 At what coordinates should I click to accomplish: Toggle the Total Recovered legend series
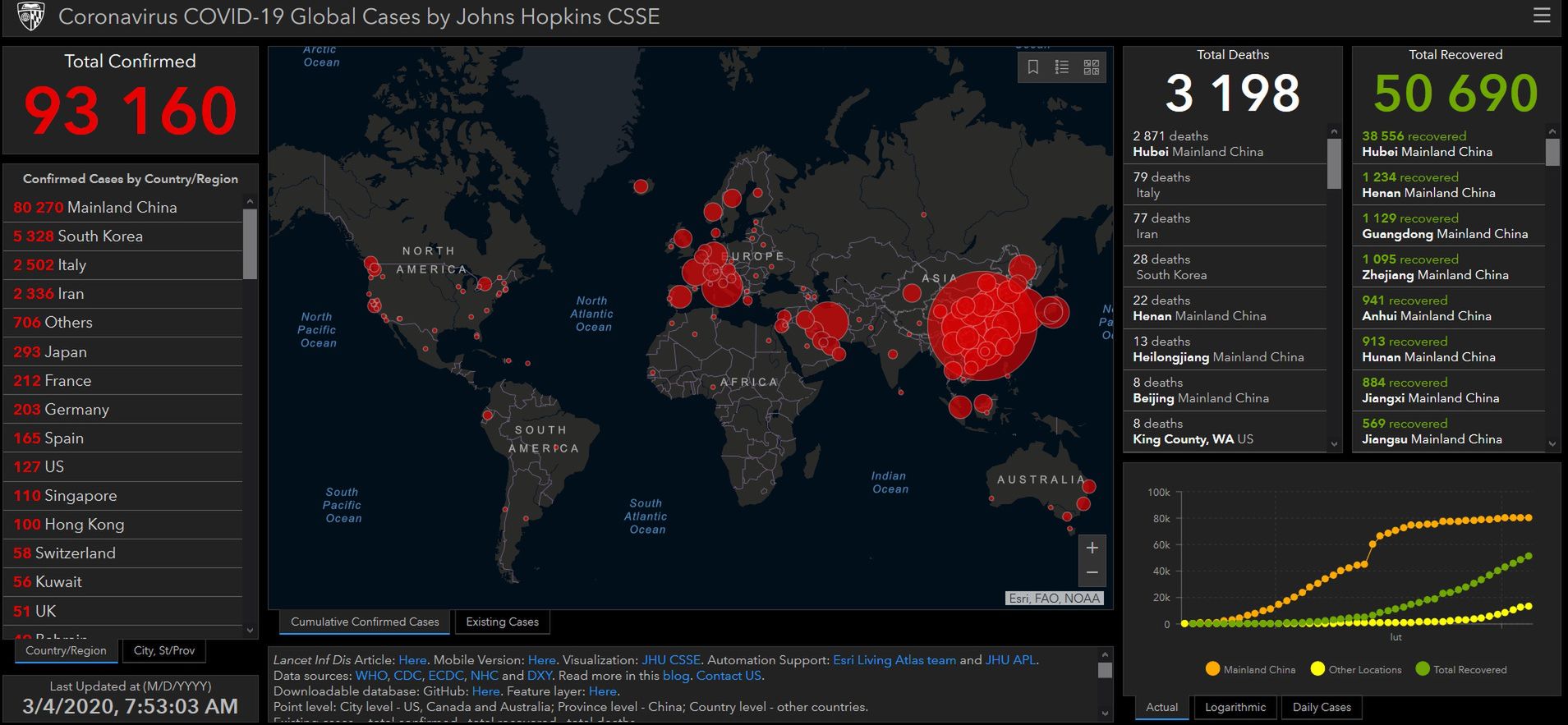1461,669
